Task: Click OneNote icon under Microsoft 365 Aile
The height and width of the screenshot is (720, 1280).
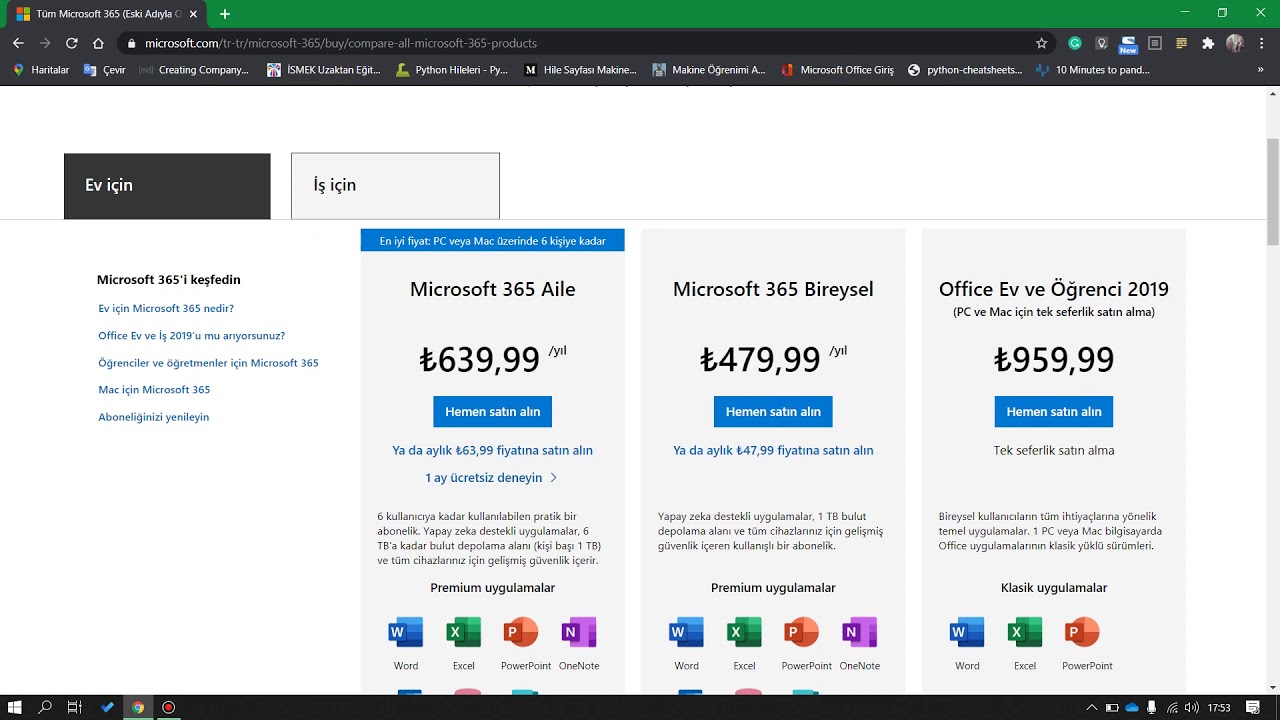Action: tap(579, 633)
